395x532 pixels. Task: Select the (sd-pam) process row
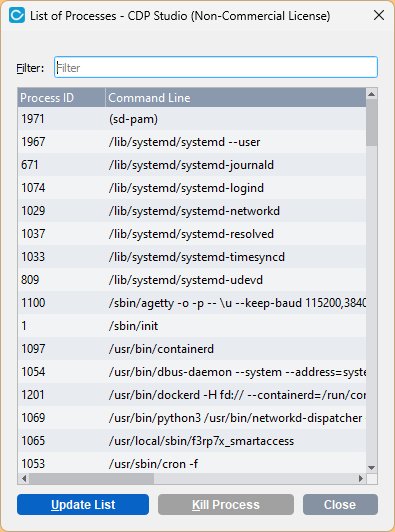(192, 119)
